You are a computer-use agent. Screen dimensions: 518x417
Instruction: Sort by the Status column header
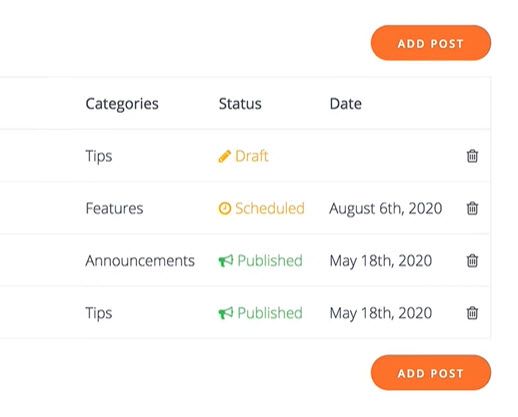coord(240,104)
